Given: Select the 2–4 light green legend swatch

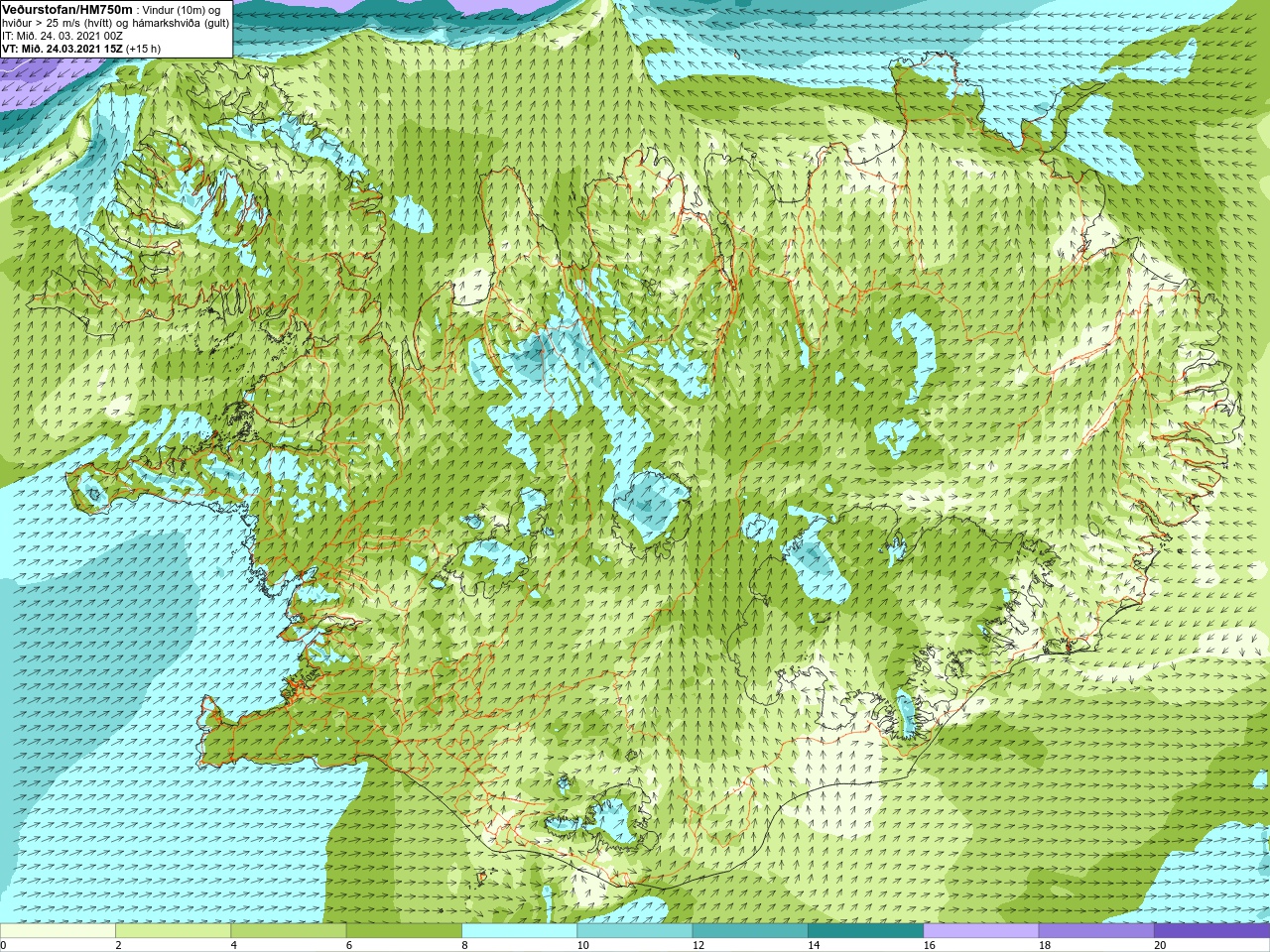Looking at the screenshot, I should tap(173, 931).
